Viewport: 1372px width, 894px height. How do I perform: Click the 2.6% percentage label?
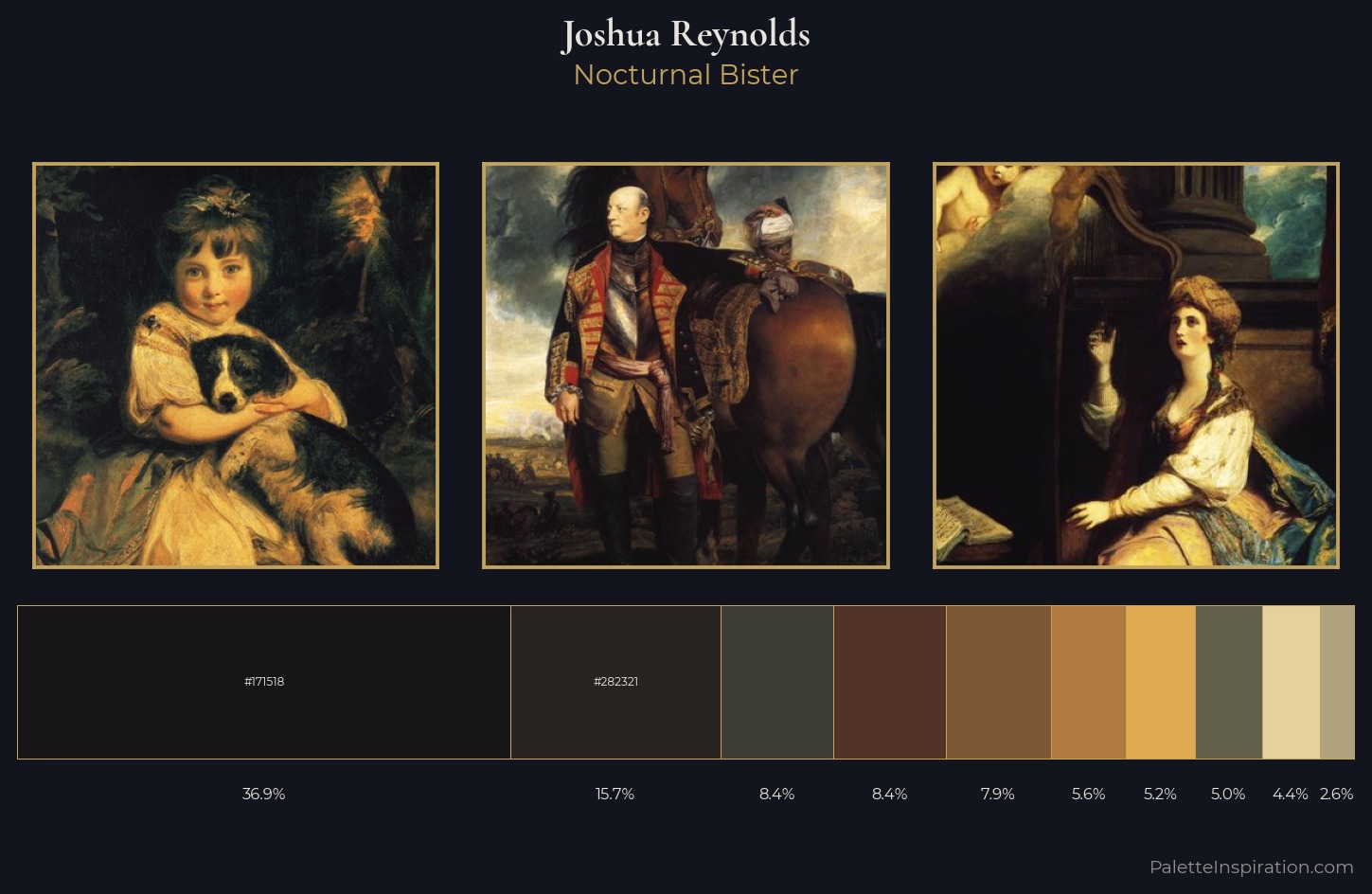click(x=1337, y=794)
